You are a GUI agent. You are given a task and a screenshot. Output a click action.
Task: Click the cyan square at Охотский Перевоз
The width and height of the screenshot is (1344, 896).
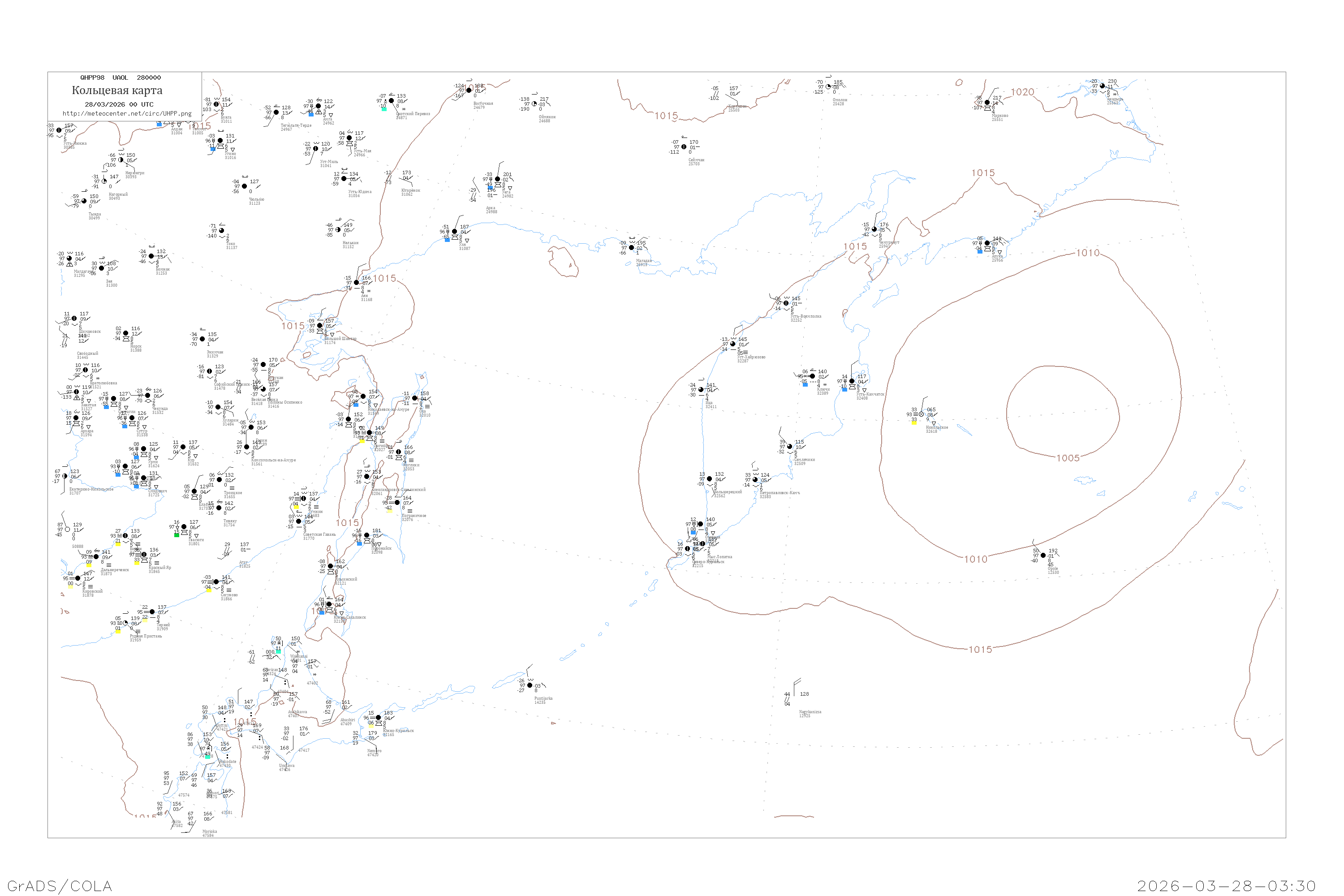(x=384, y=108)
